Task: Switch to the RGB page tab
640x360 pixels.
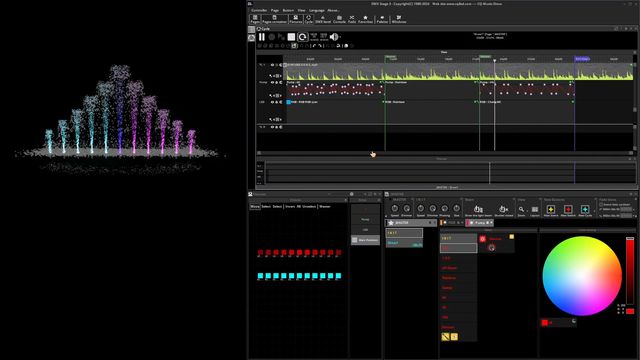Action: coord(452,223)
